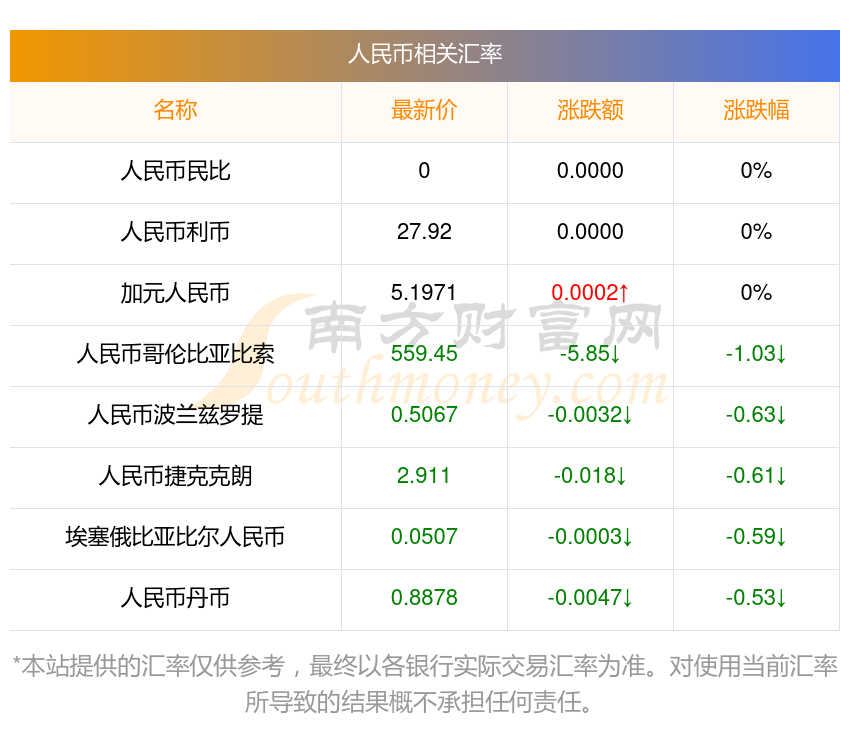Click the latest price 5.1971

[424, 293]
